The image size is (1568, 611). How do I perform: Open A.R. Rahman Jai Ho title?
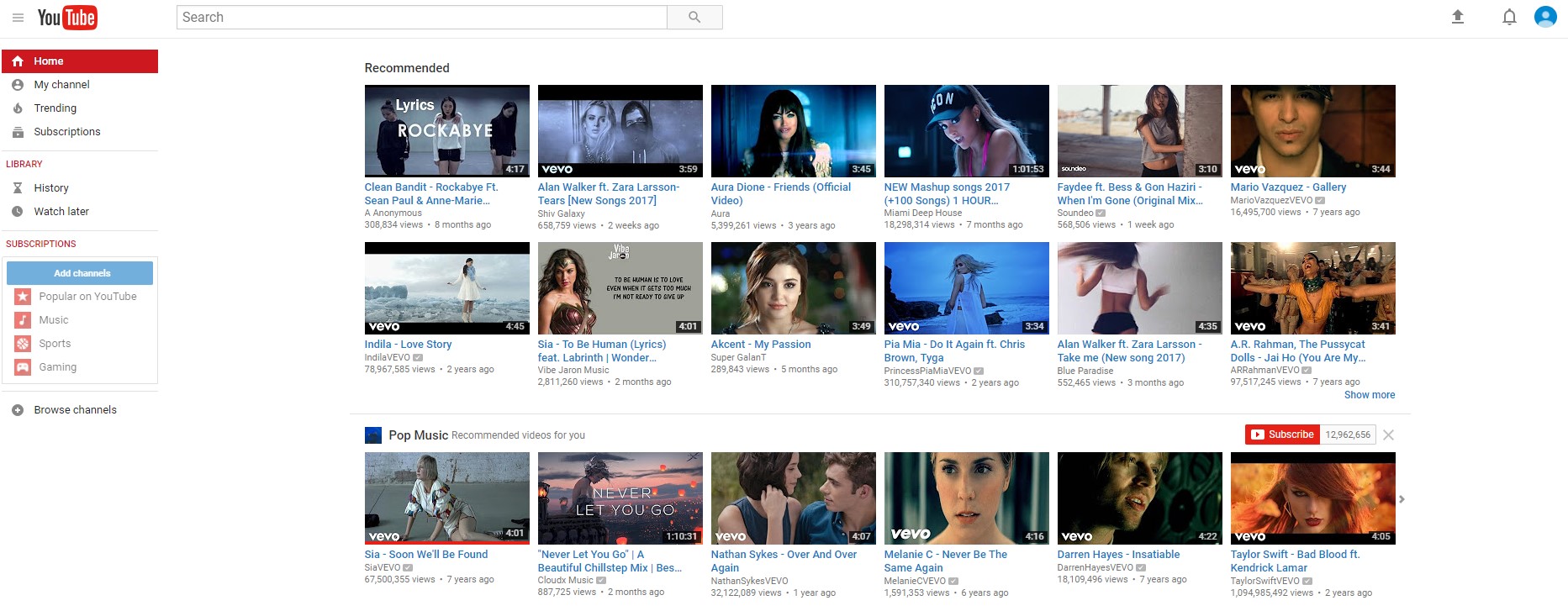coord(1298,351)
